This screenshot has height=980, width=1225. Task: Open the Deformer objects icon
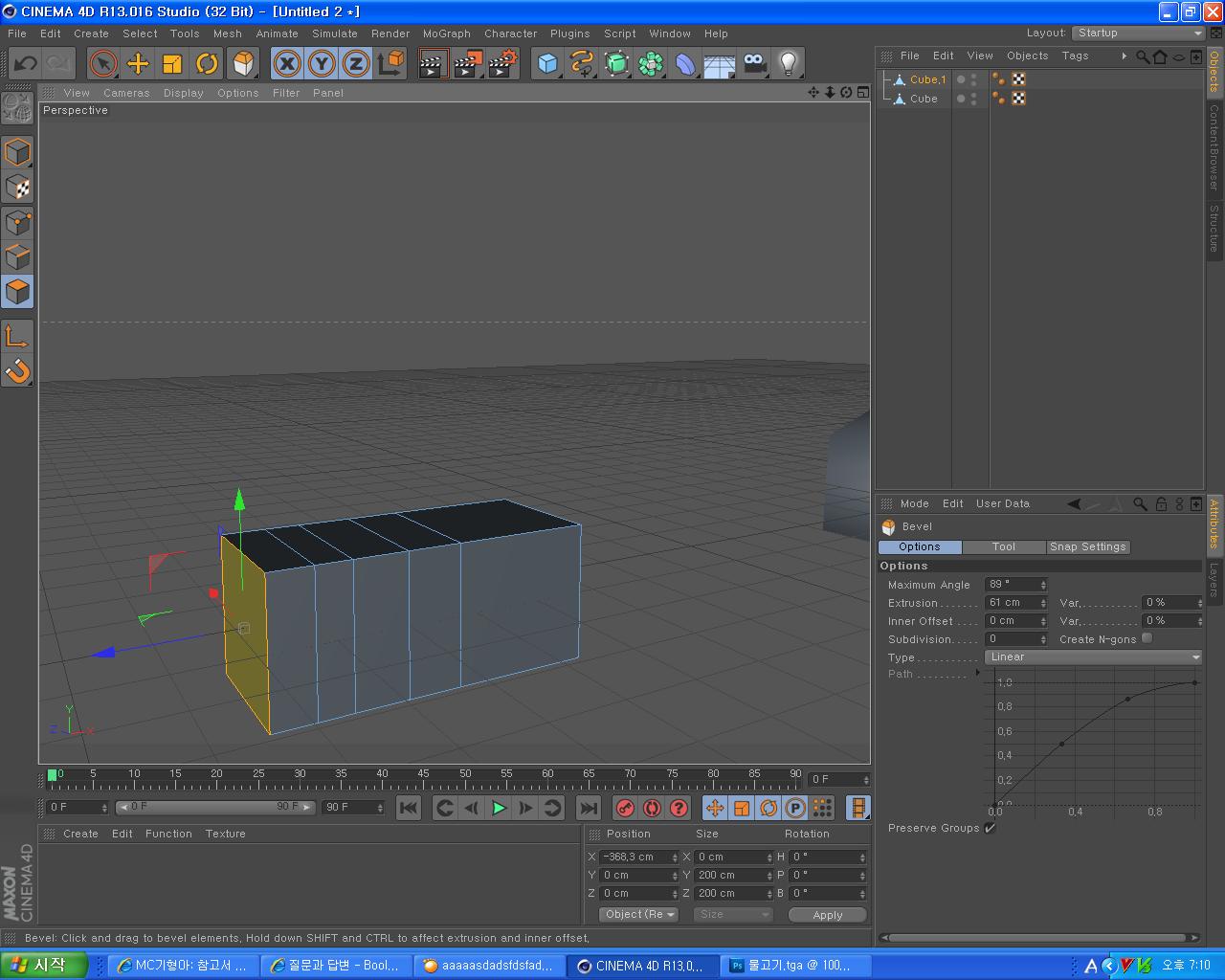pyautogui.click(x=685, y=64)
